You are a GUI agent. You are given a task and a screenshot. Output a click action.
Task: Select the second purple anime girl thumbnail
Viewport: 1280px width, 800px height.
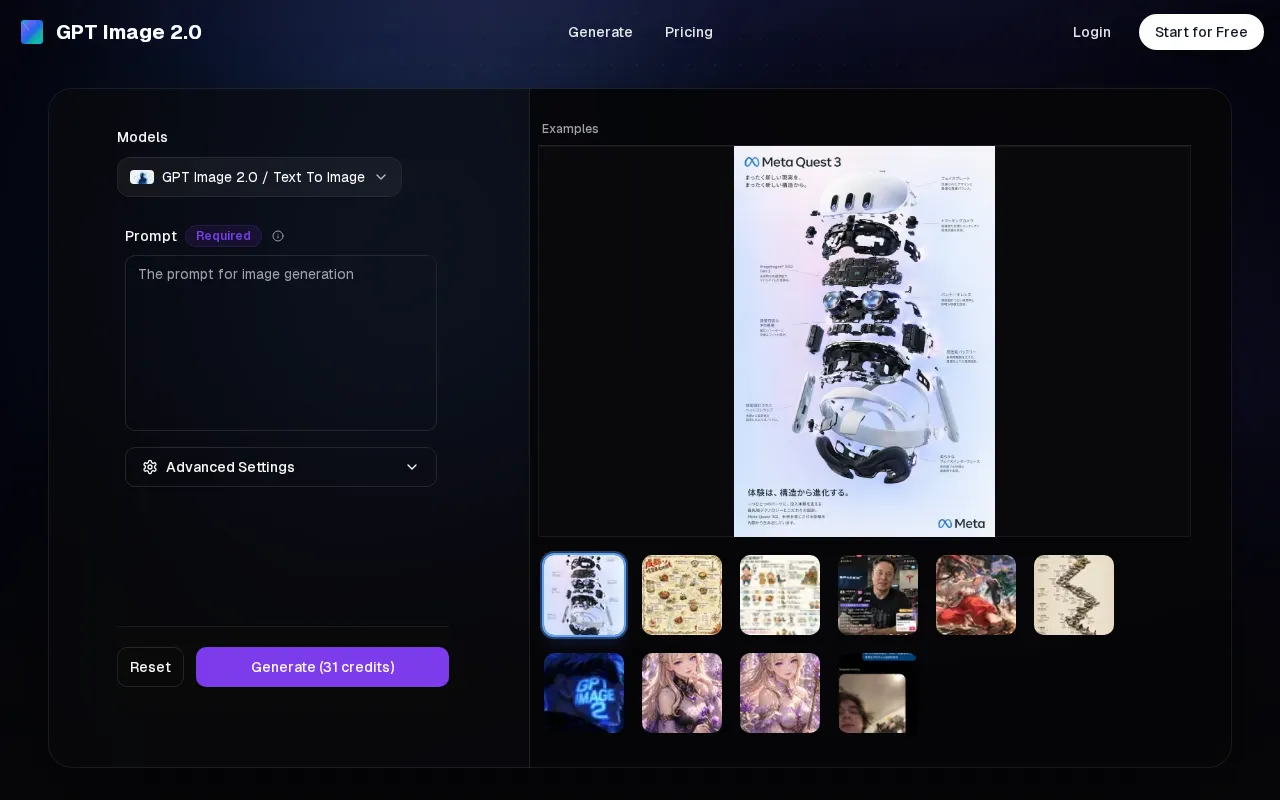(x=780, y=693)
